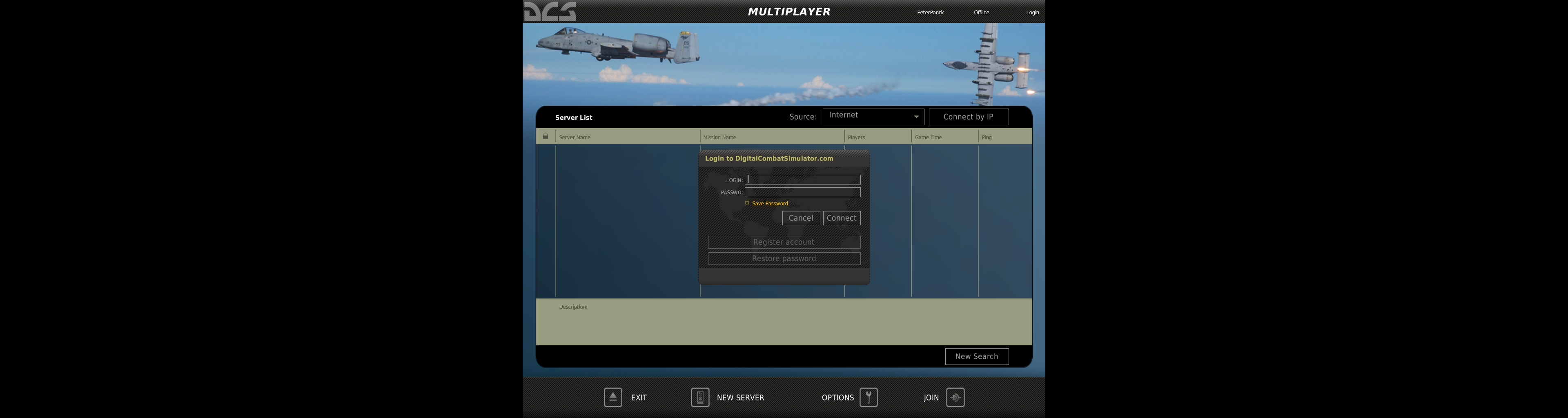
Task: Click the Server List heading
Action: 573,118
